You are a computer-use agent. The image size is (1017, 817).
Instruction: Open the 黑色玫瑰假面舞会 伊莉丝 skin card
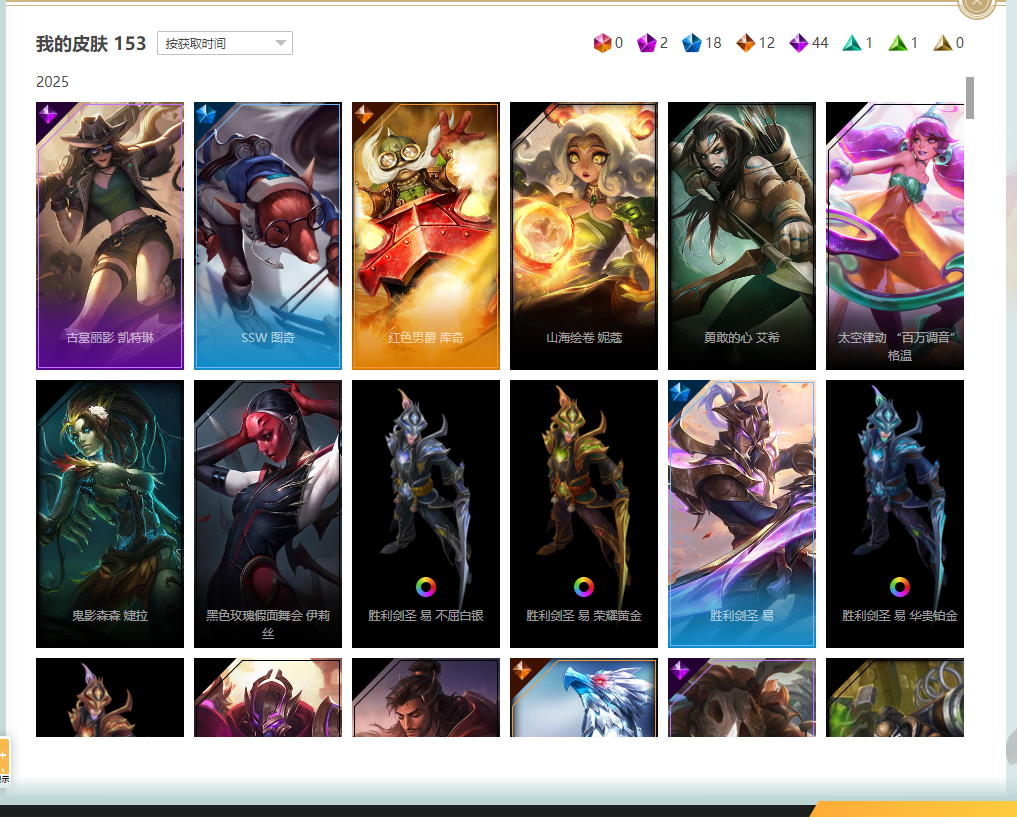tap(268, 514)
